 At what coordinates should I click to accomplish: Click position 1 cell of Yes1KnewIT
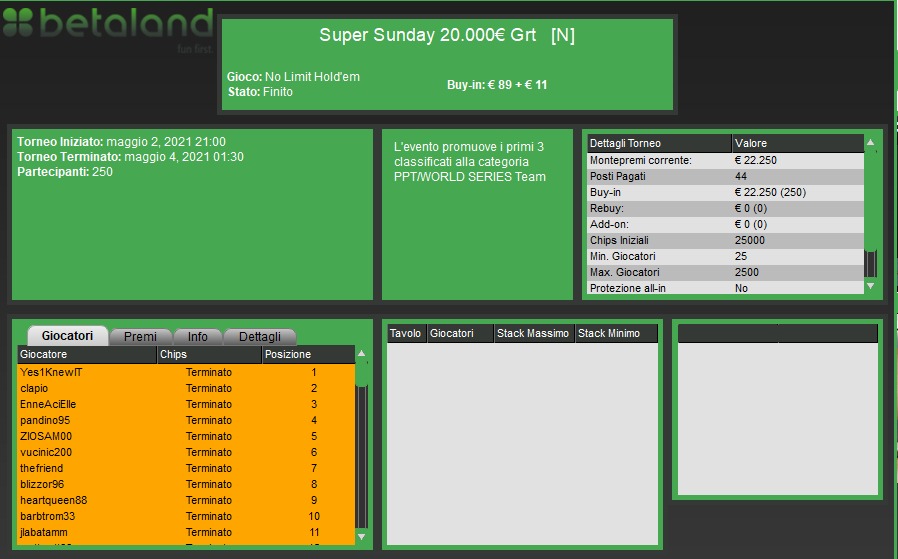[314, 372]
